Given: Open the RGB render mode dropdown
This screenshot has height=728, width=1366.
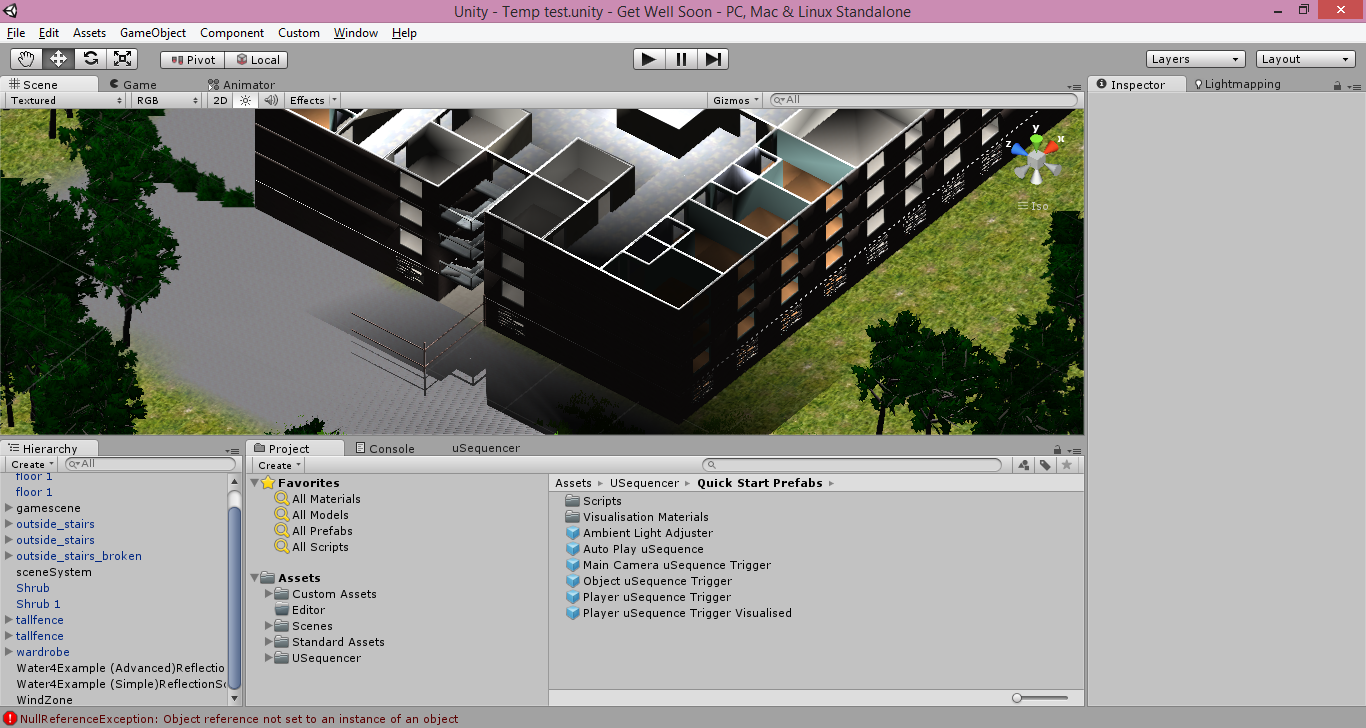Looking at the screenshot, I should pos(166,100).
